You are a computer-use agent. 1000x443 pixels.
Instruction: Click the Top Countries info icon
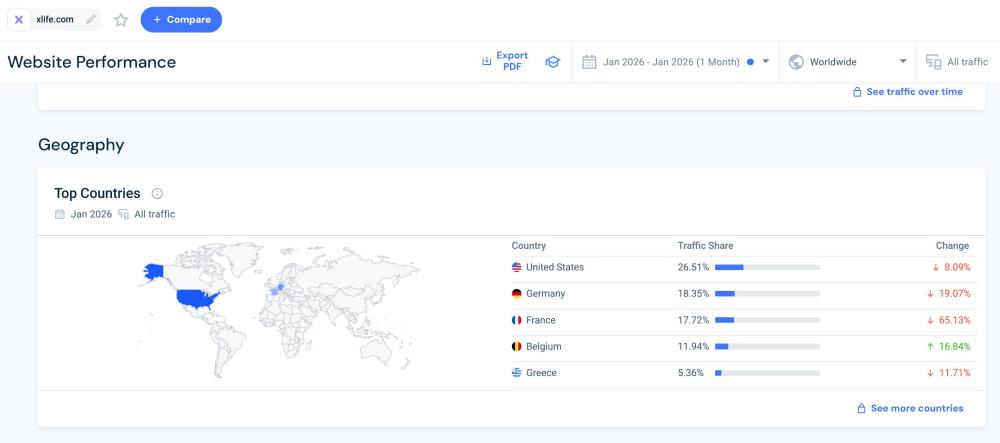point(157,194)
